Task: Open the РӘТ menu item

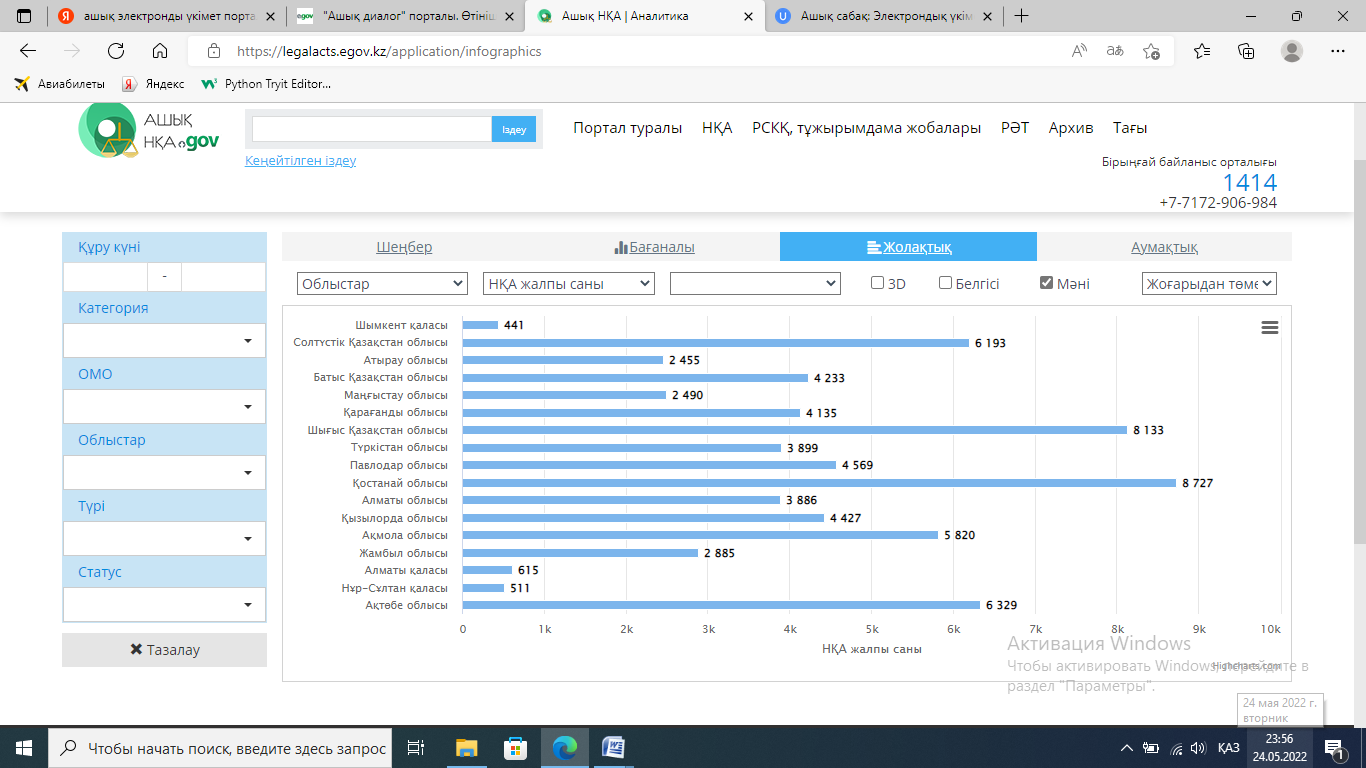Action: 1015,128
